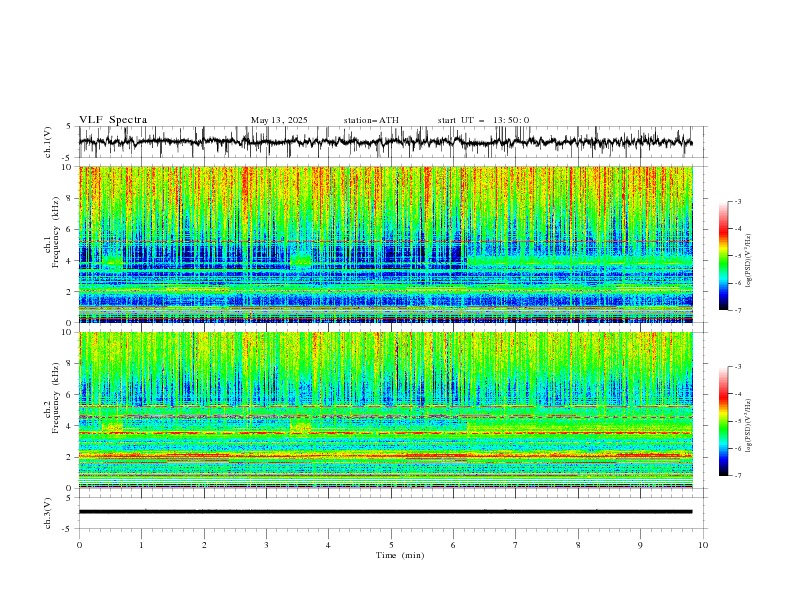
Task: Click the 'ch.1(V)' waveform axis label
Action: [x=48, y=142]
